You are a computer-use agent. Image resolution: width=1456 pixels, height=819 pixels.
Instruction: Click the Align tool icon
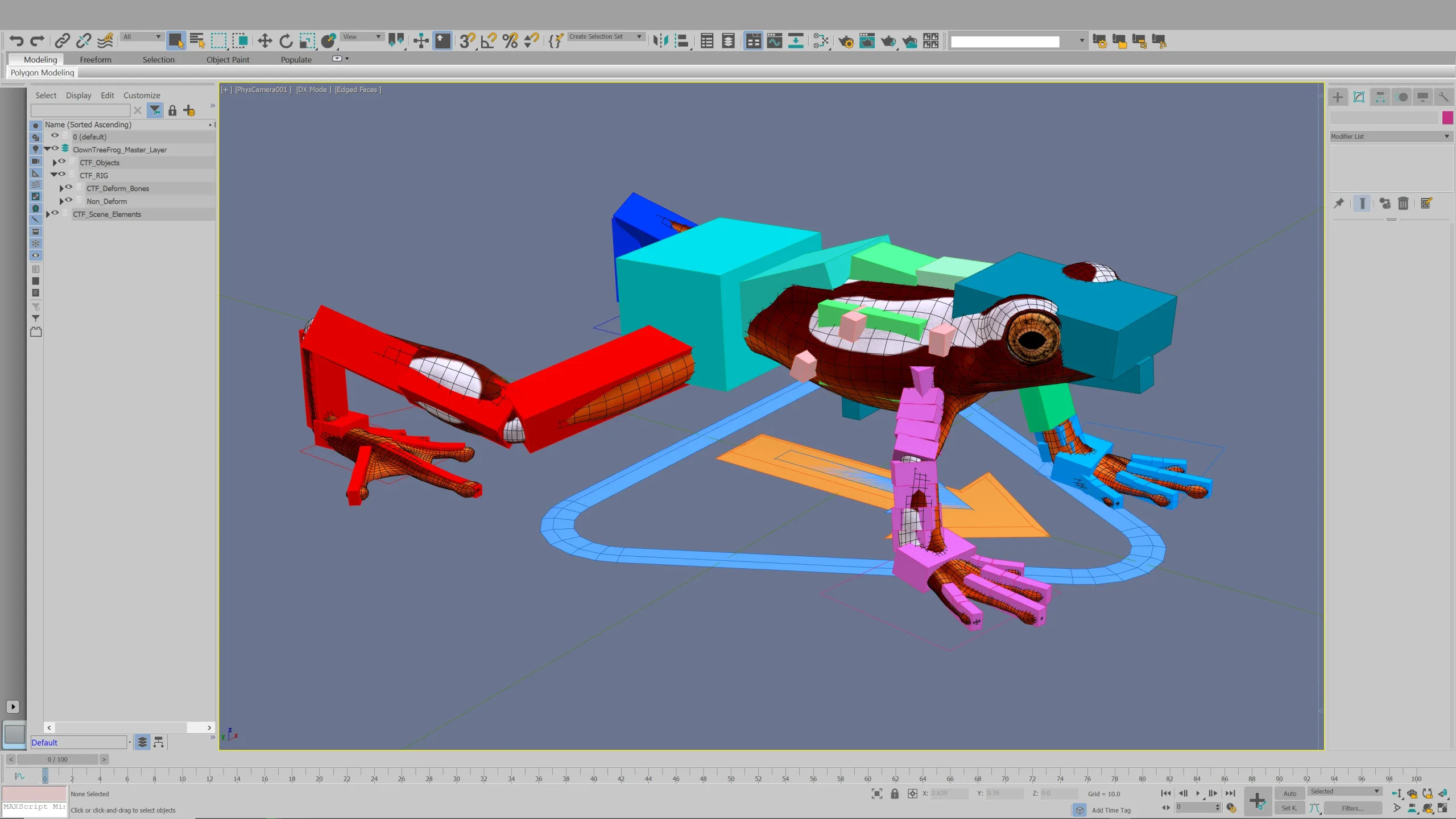tap(681, 40)
